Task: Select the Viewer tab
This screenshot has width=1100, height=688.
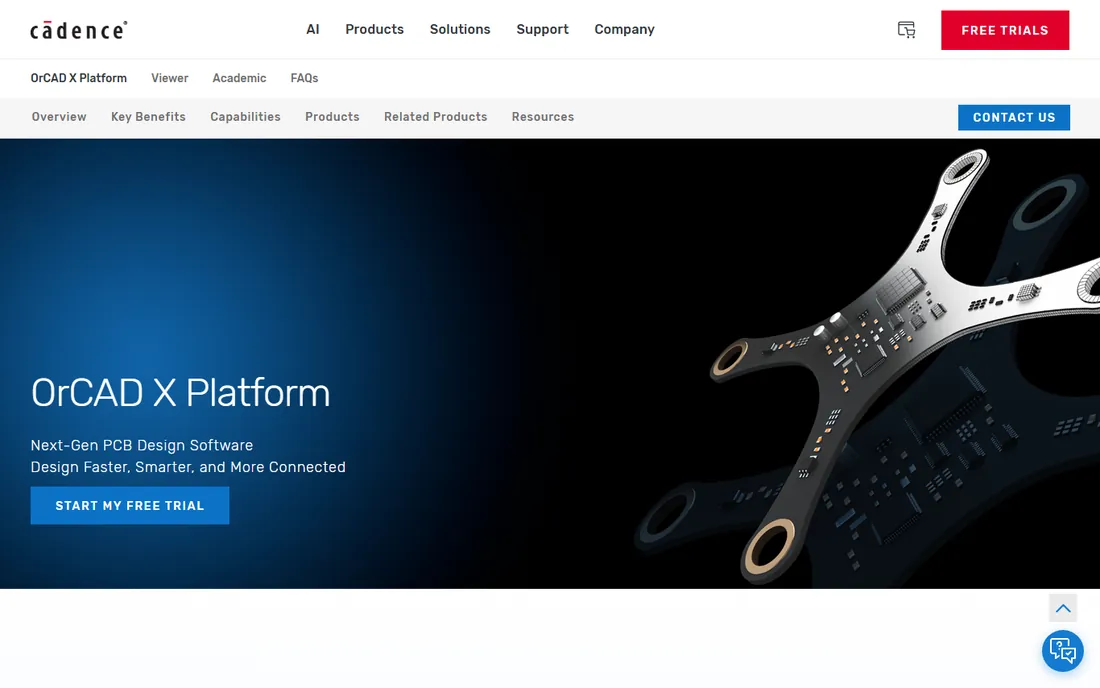Action: click(170, 78)
